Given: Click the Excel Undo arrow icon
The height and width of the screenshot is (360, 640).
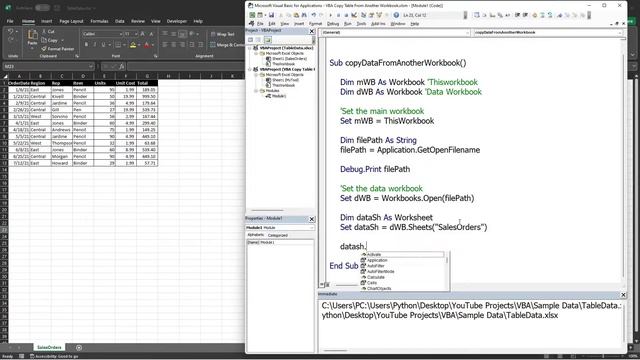Looking at the screenshot, I should 11,31.
